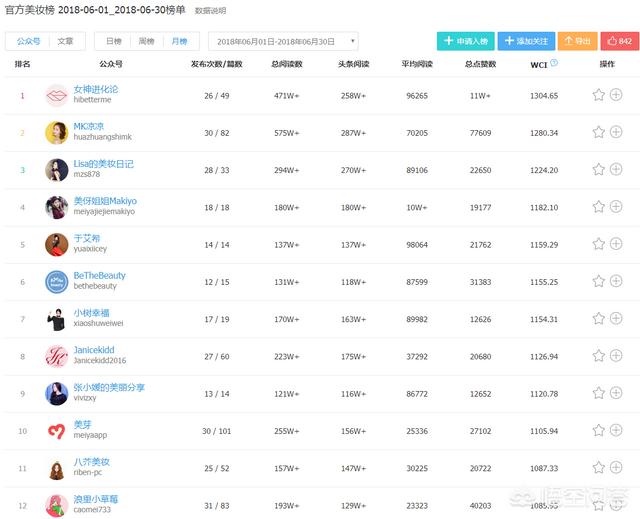Click the 添加关注 button
The width and height of the screenshot is (640, 519).
click(527, 41)
